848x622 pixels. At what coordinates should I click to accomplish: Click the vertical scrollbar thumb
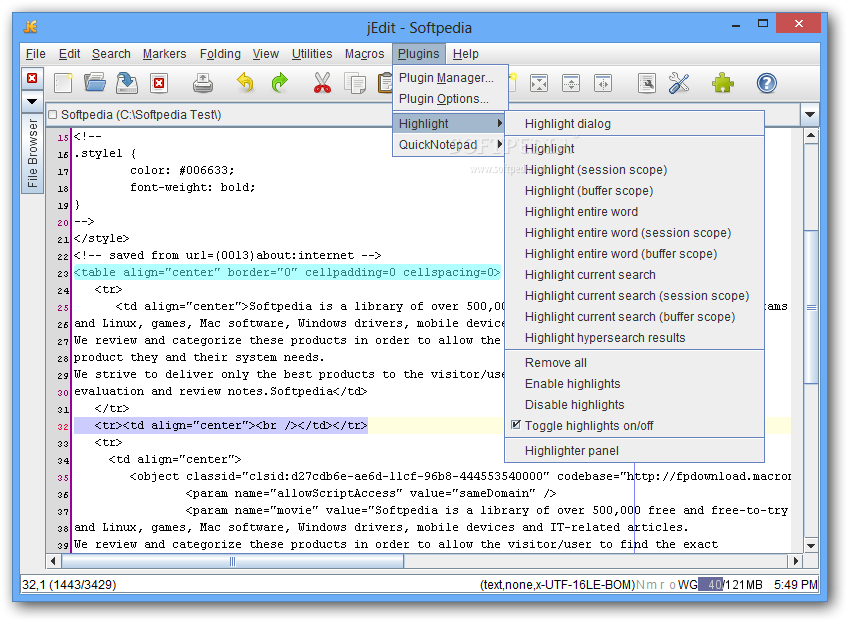point(811,307)
